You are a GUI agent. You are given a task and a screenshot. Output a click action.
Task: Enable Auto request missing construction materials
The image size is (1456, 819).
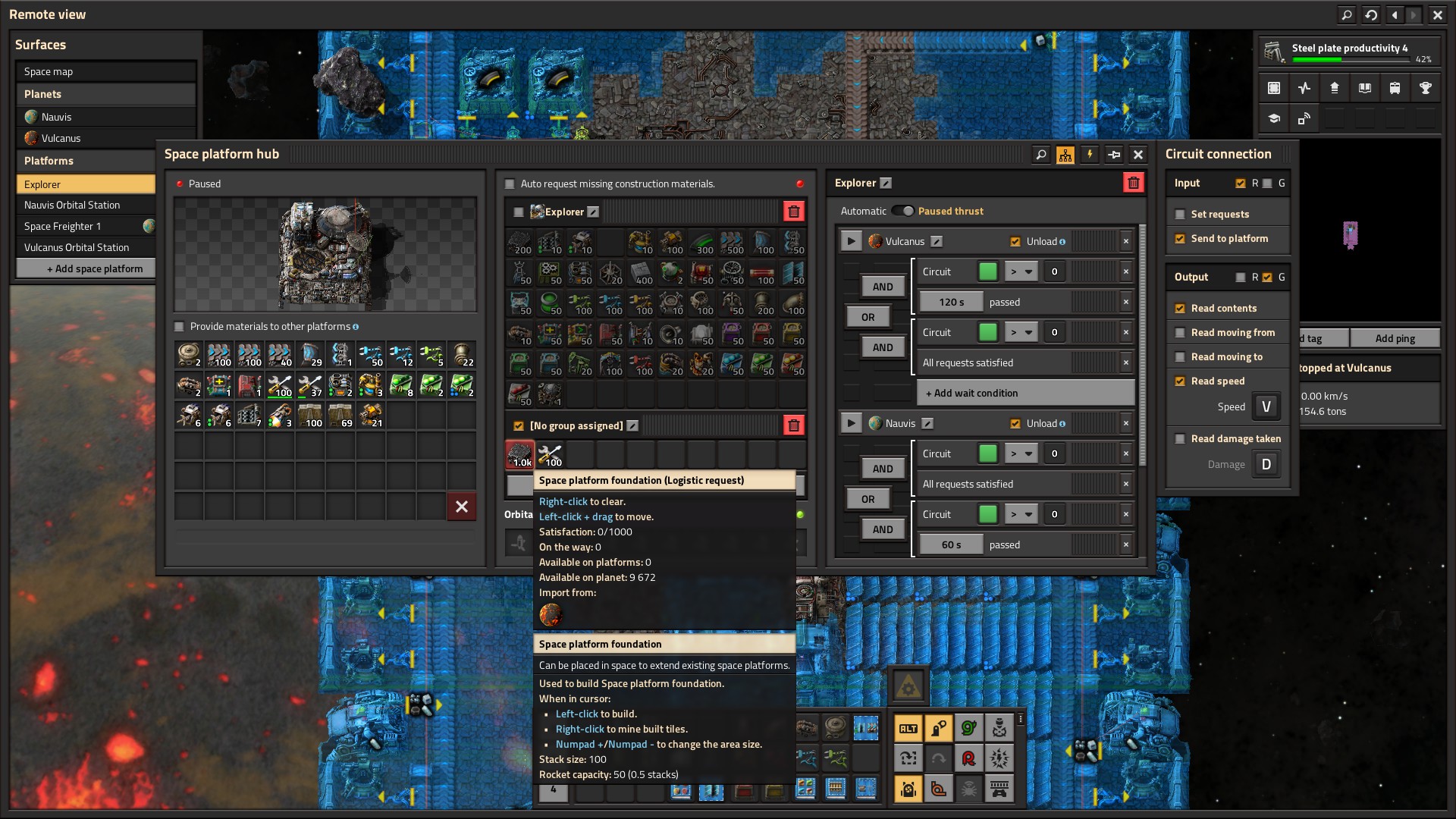coord(510,184)
